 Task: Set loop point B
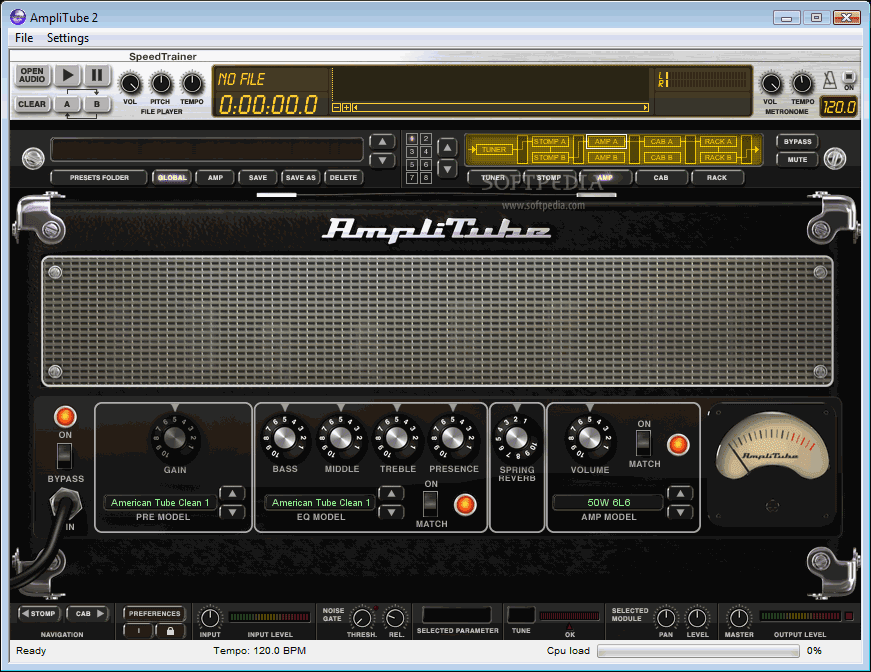[97, 104]
